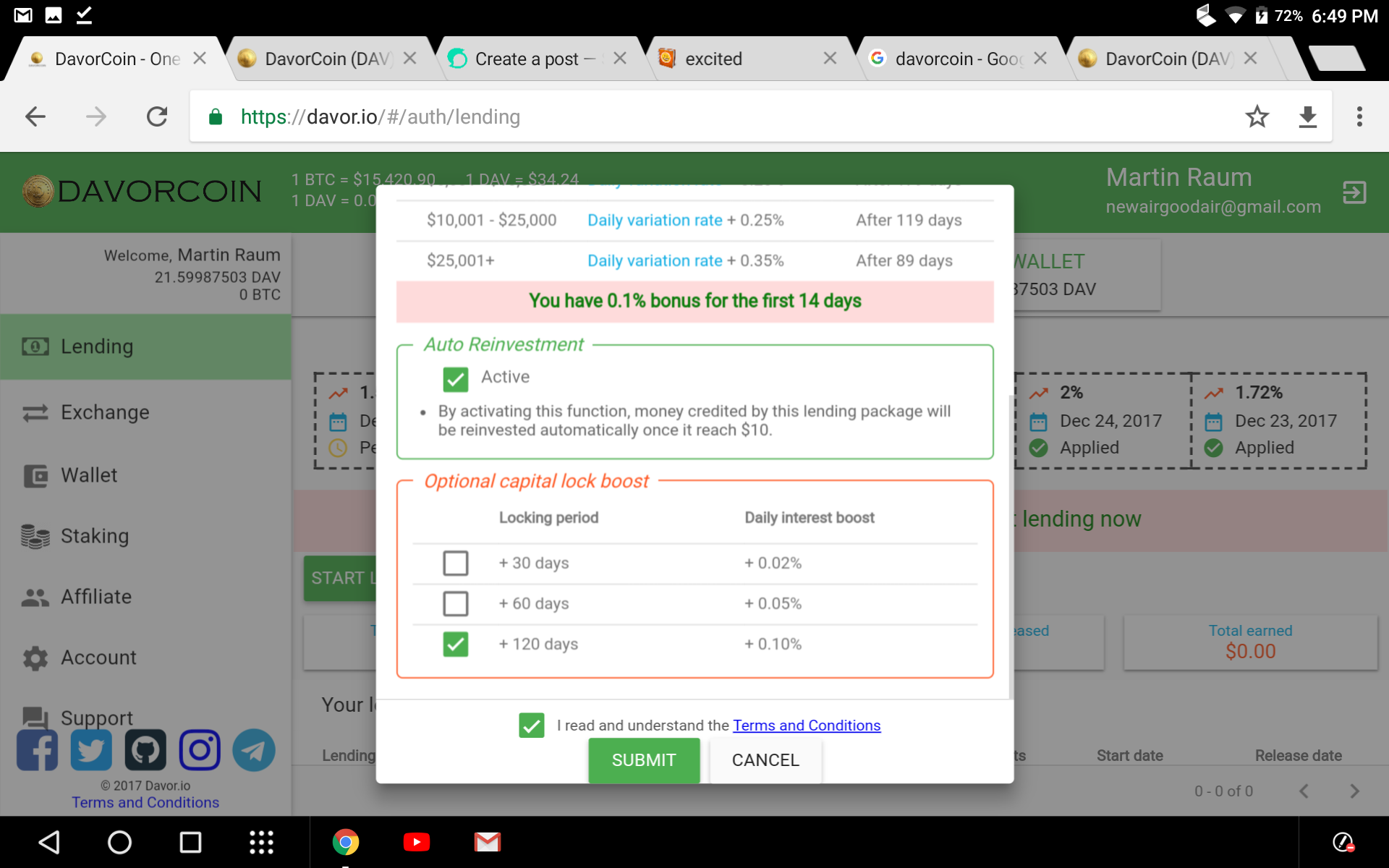Toggle the Auto Reinvestment Active checkbox
1389x868 pixels.
coord(456,377)
